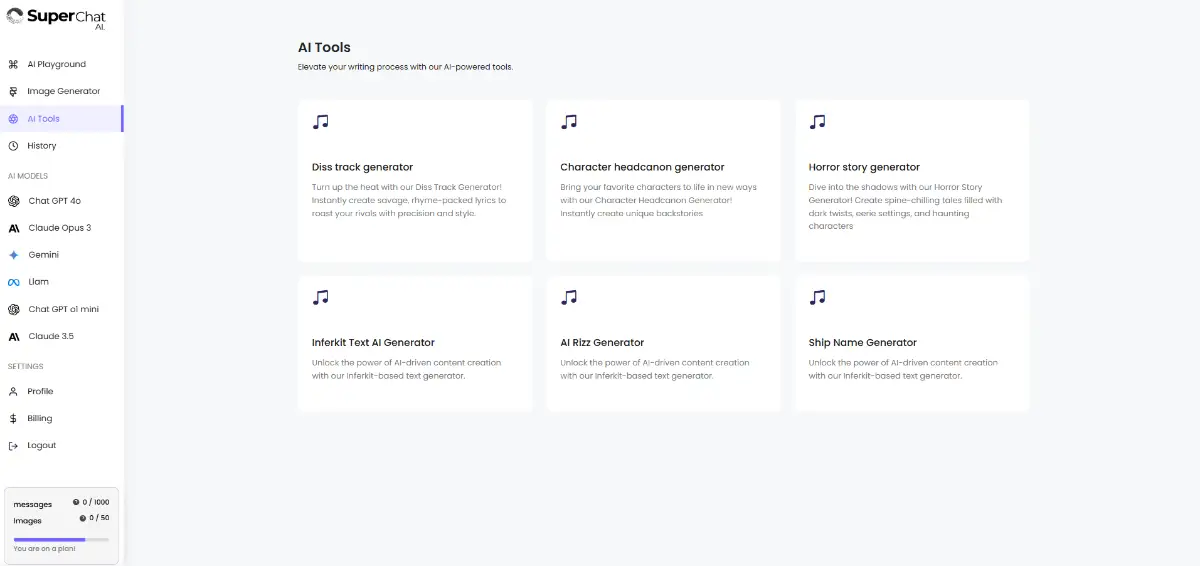Switch to Claude 3.5 model
The image size is (1200, 566).
click(51, 336)
